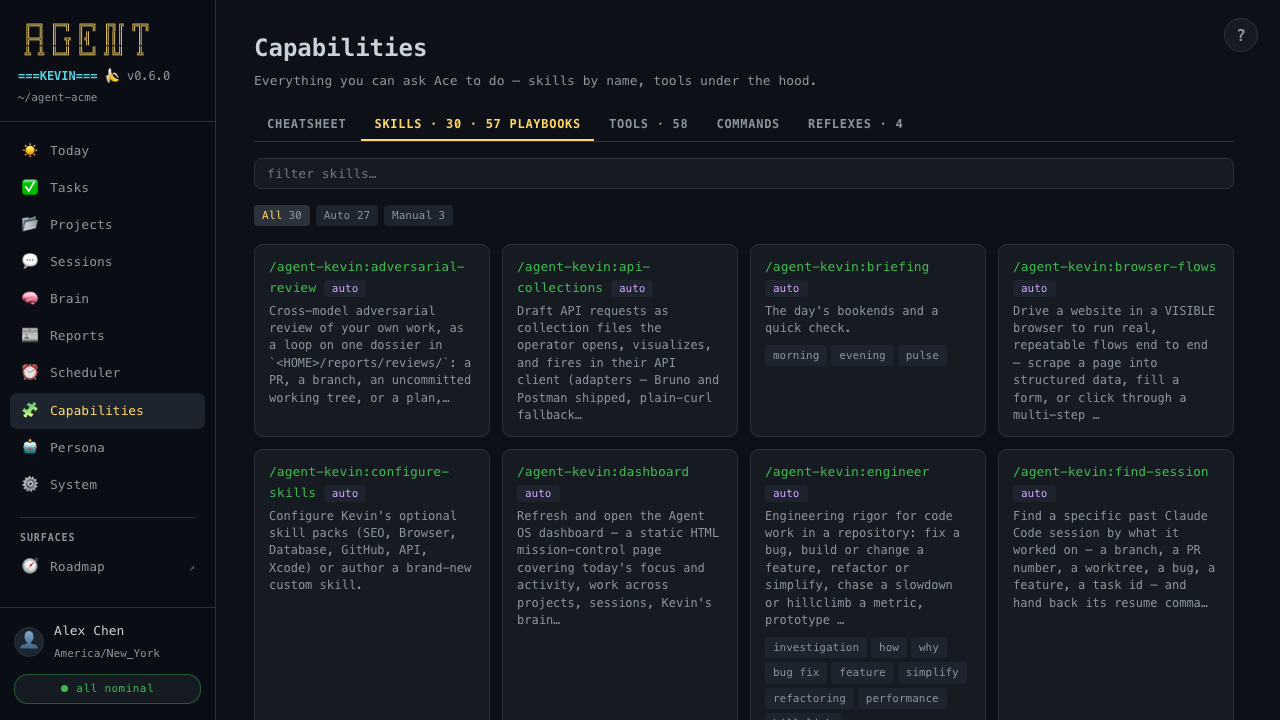Click the refactoring tag
The width and height of the screenshot is (1280, 720).
809,698
